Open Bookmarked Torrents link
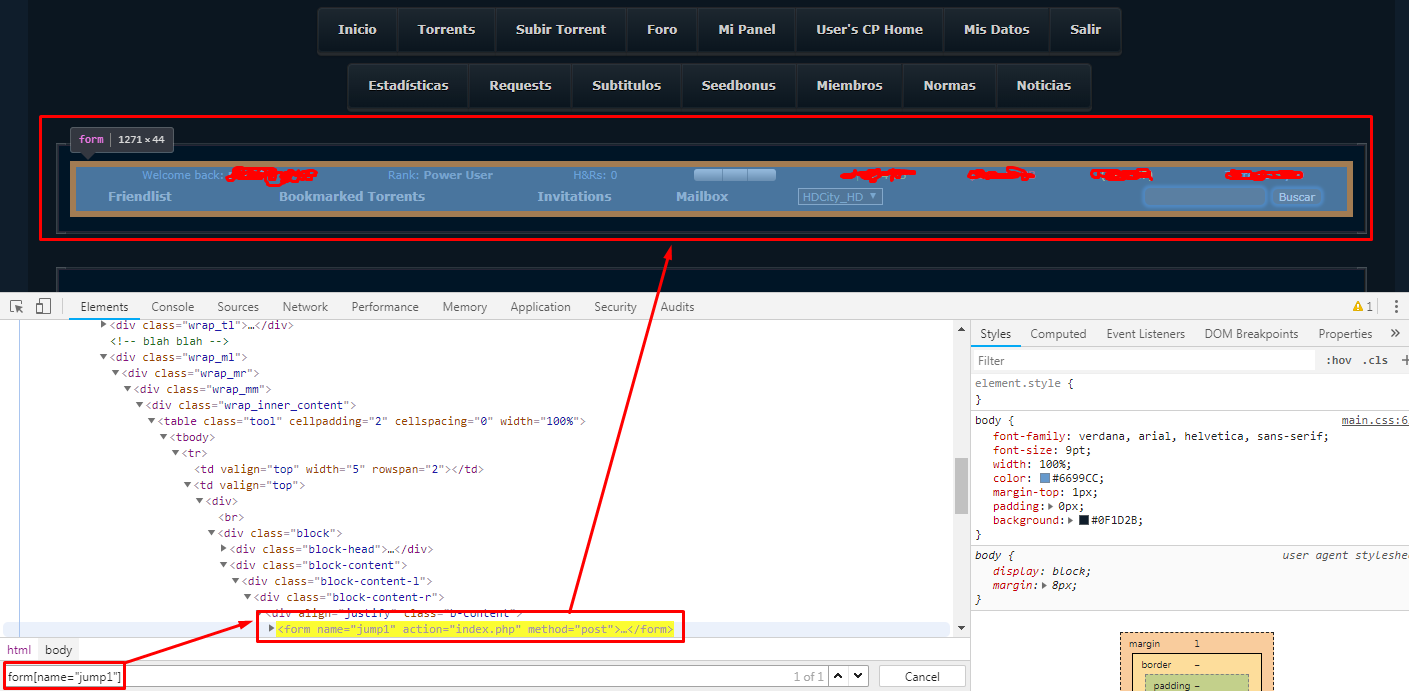 352,197
